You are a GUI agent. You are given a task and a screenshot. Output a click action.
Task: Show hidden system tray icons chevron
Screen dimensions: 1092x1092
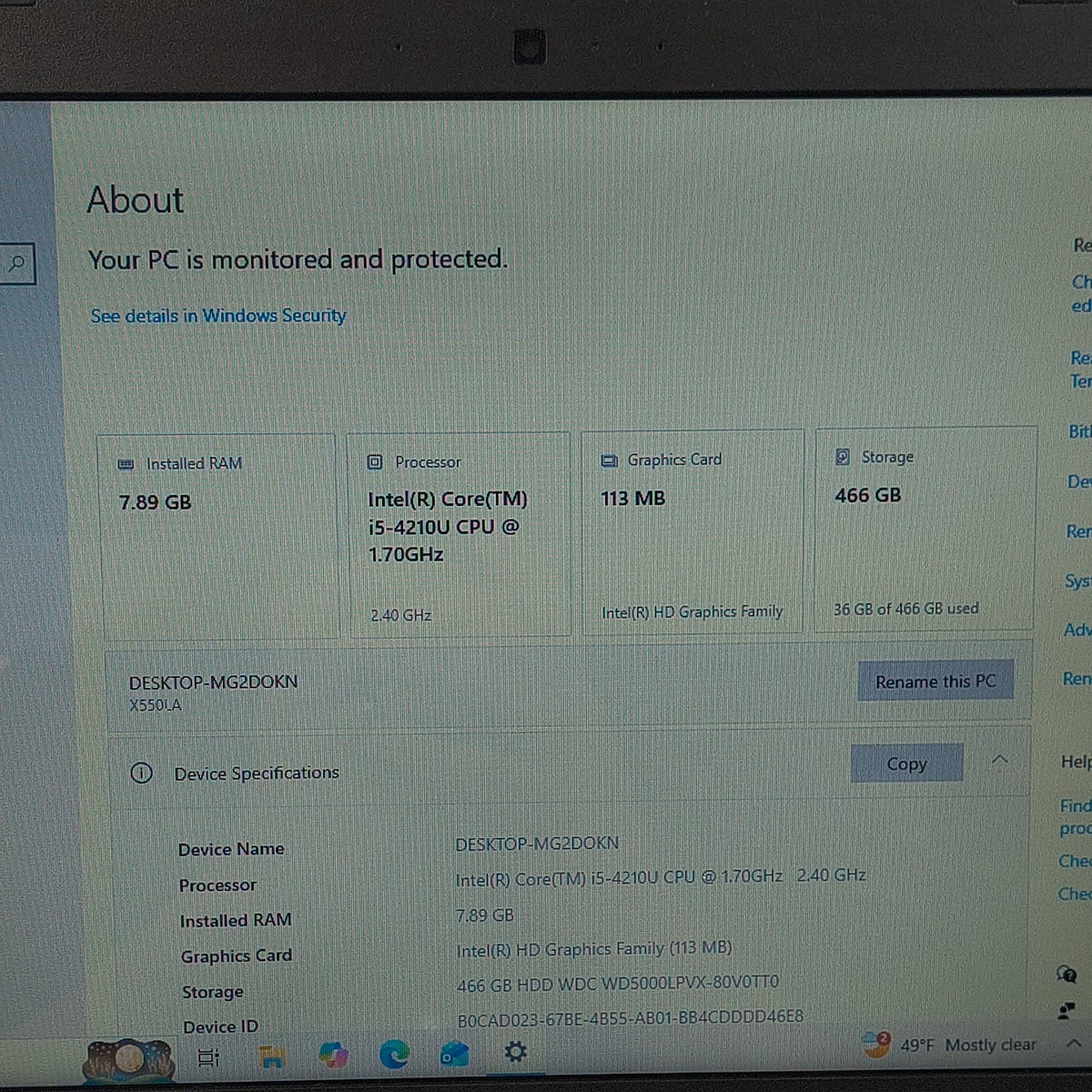[1074, 1043]
